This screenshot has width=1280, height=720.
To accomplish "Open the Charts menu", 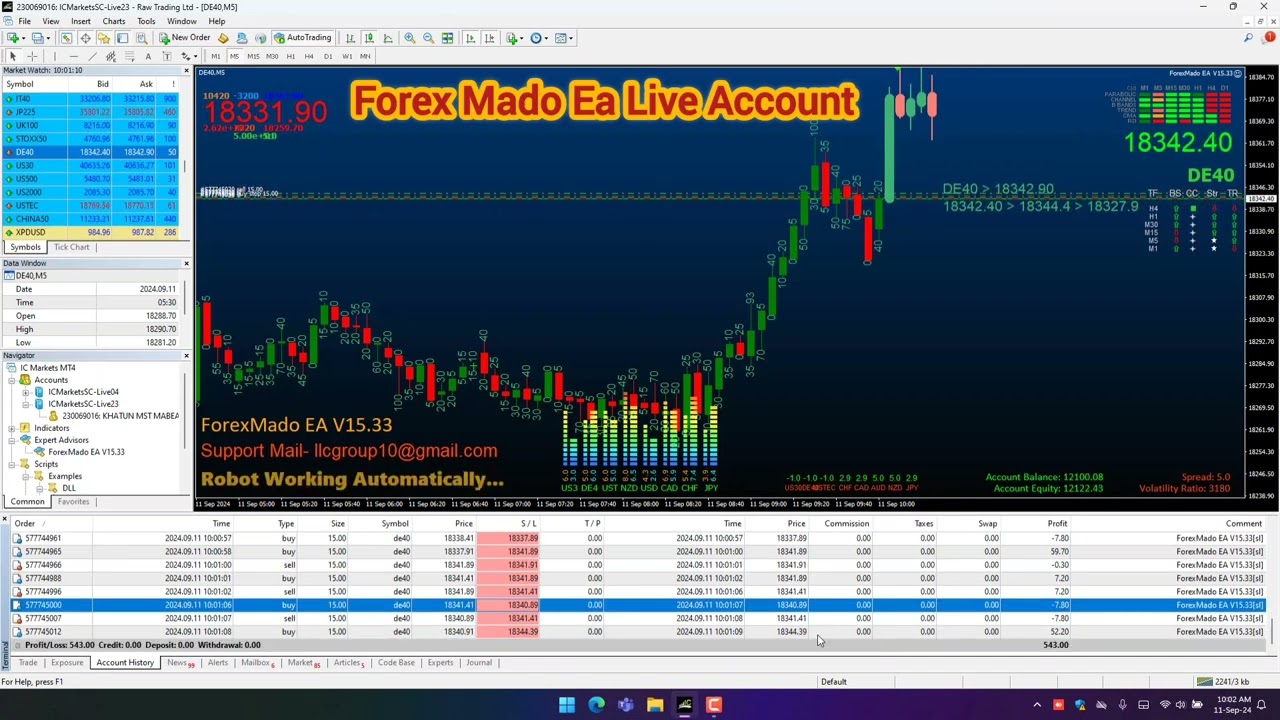I will pos(113,21).
